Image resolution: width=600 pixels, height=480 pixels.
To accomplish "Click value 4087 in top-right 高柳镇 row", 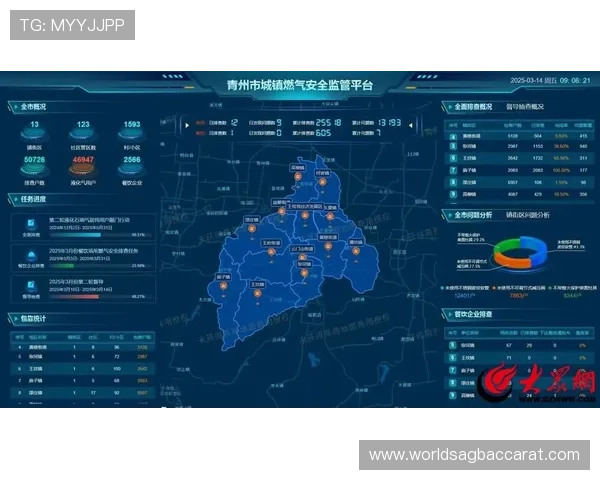I will click(x=513, y=194).
